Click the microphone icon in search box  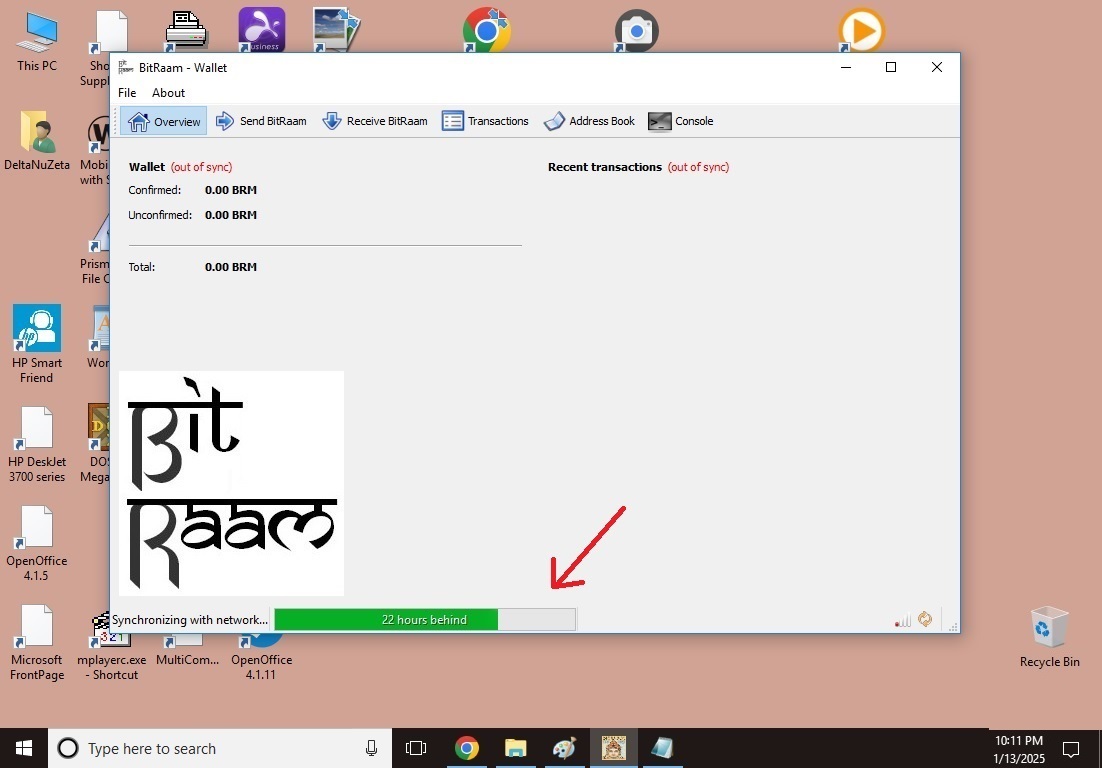click(x=371, y=748)
